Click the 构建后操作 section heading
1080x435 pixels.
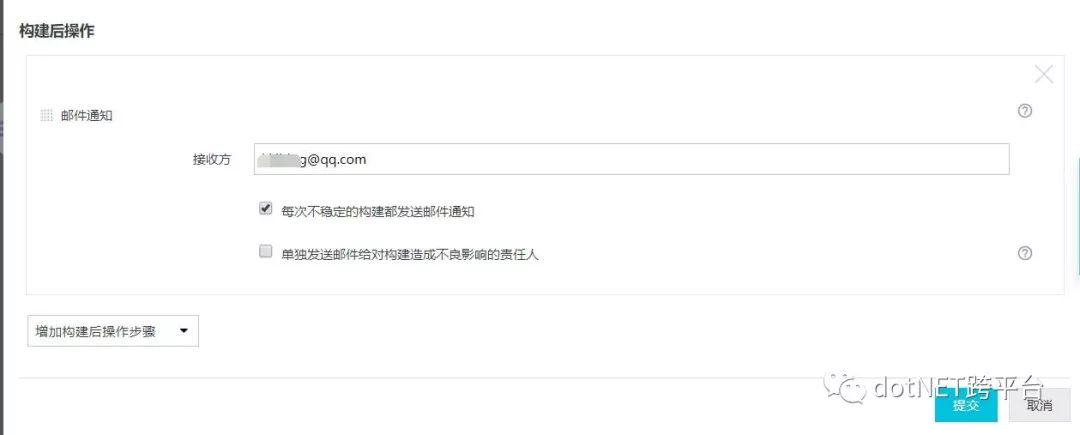[56, 32]
